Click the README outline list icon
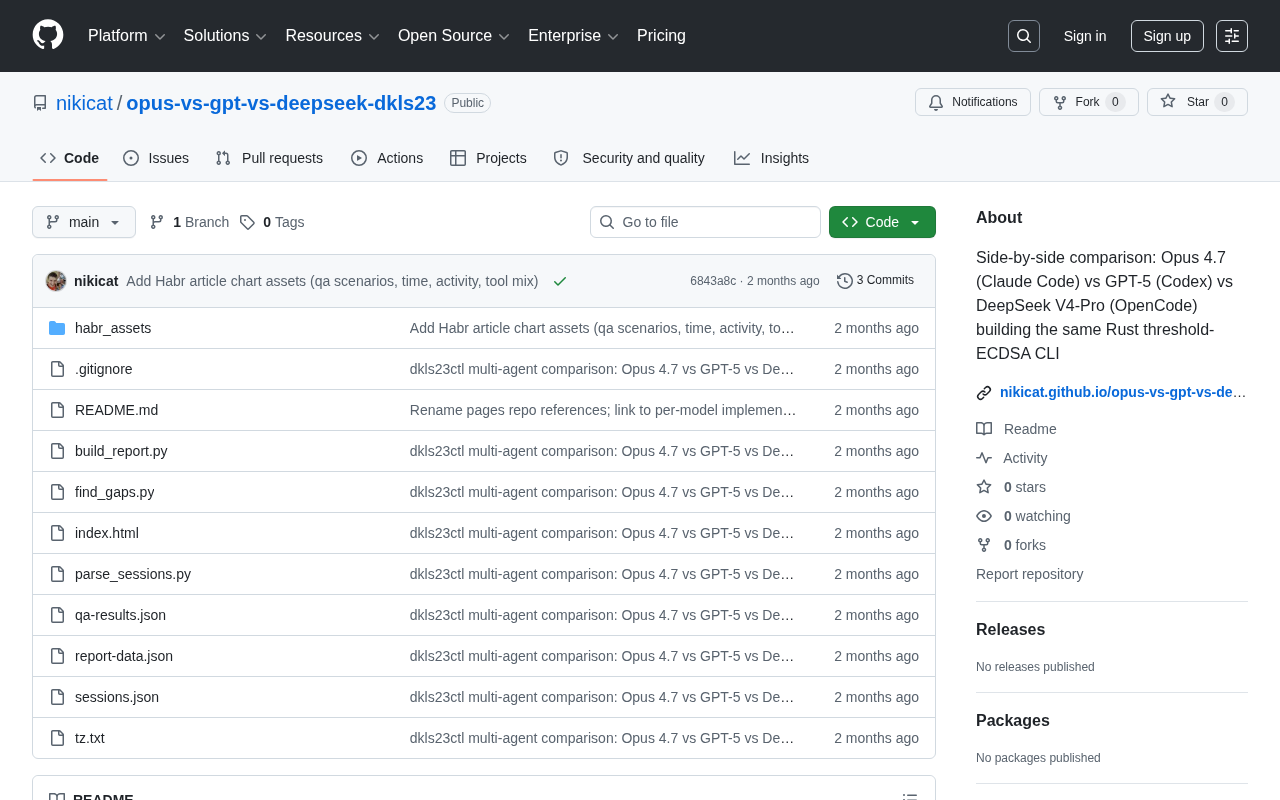 pyautogui.click(x=910, y=798)
